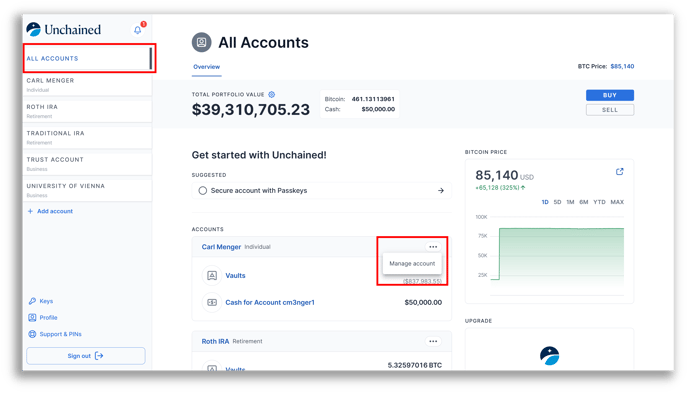Click Bitcoin amount 461.13113961
Viewport: 688px width, 393px height.
[x=373, y=99]
